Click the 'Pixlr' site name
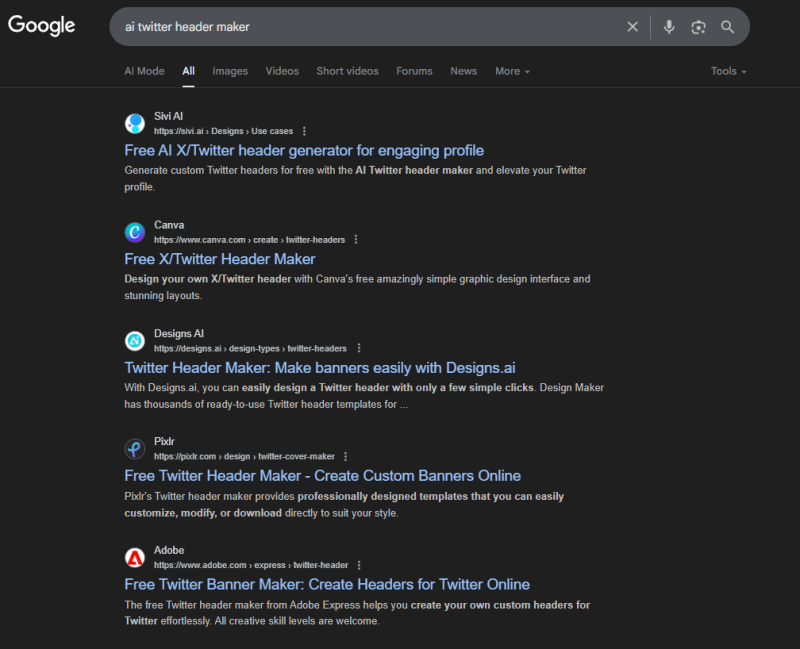Screen dimensions: 800x649 tap(164, 441)
